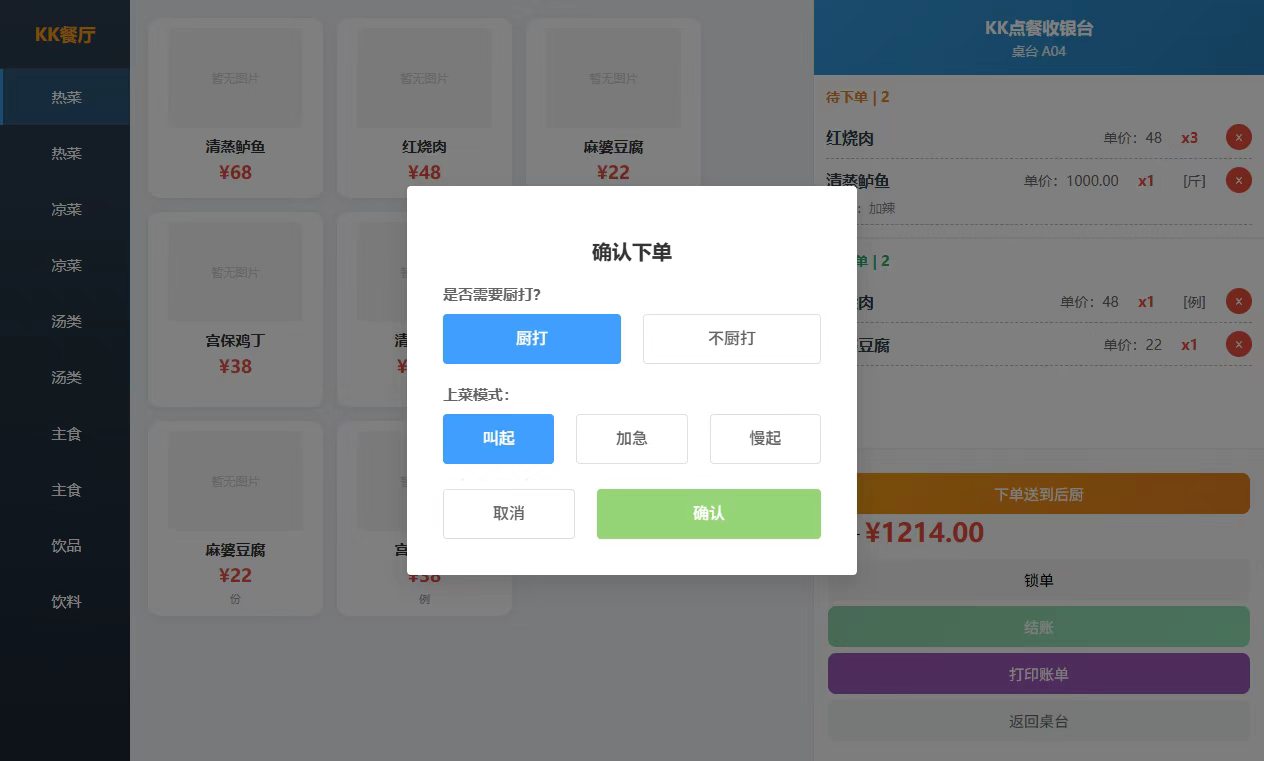Pick the 慢起 serving mode
This screenshot has height=761, width=1264.
tap(765, 439)
